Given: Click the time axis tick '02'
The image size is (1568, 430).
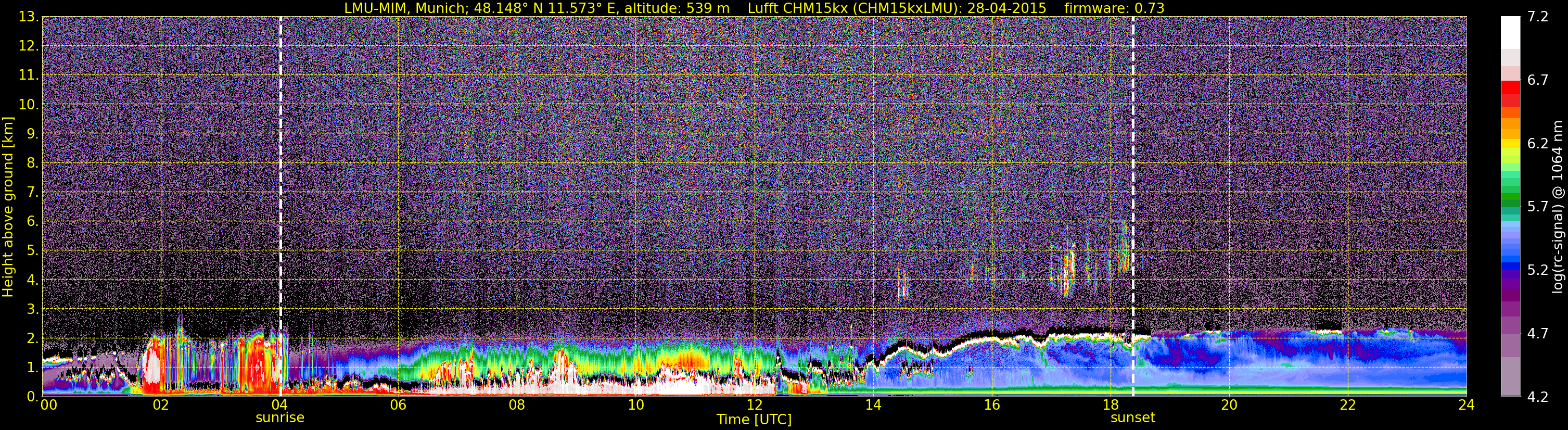Looking at the screenshot, I should (161, 405).
